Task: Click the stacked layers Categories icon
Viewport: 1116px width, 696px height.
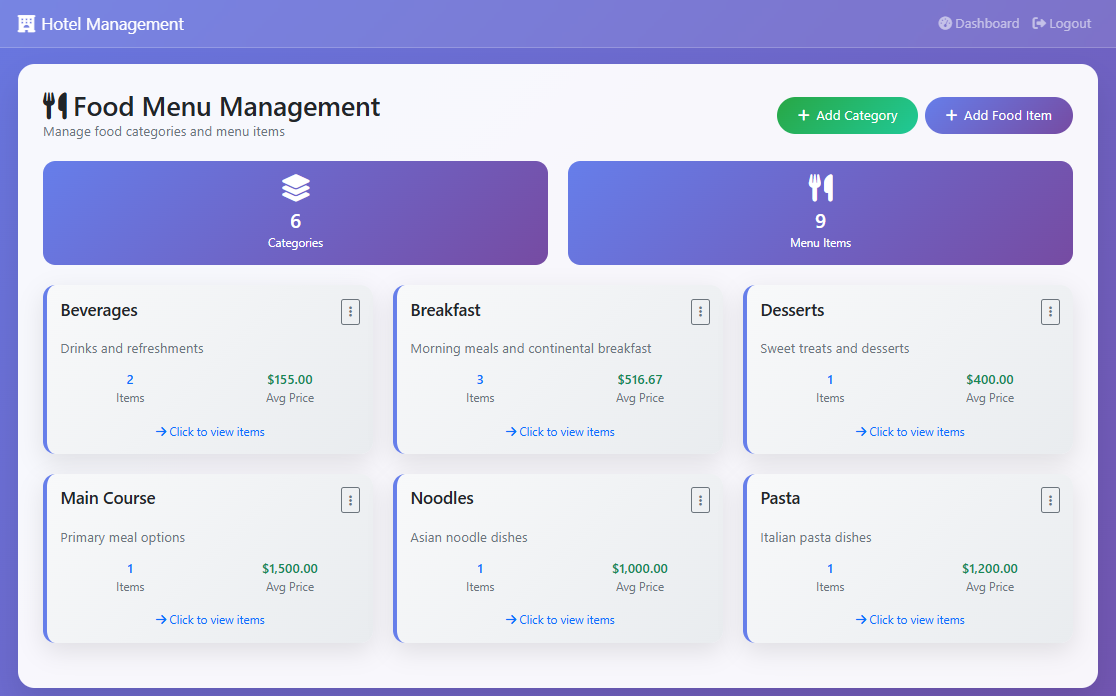Action: (295, 188)
